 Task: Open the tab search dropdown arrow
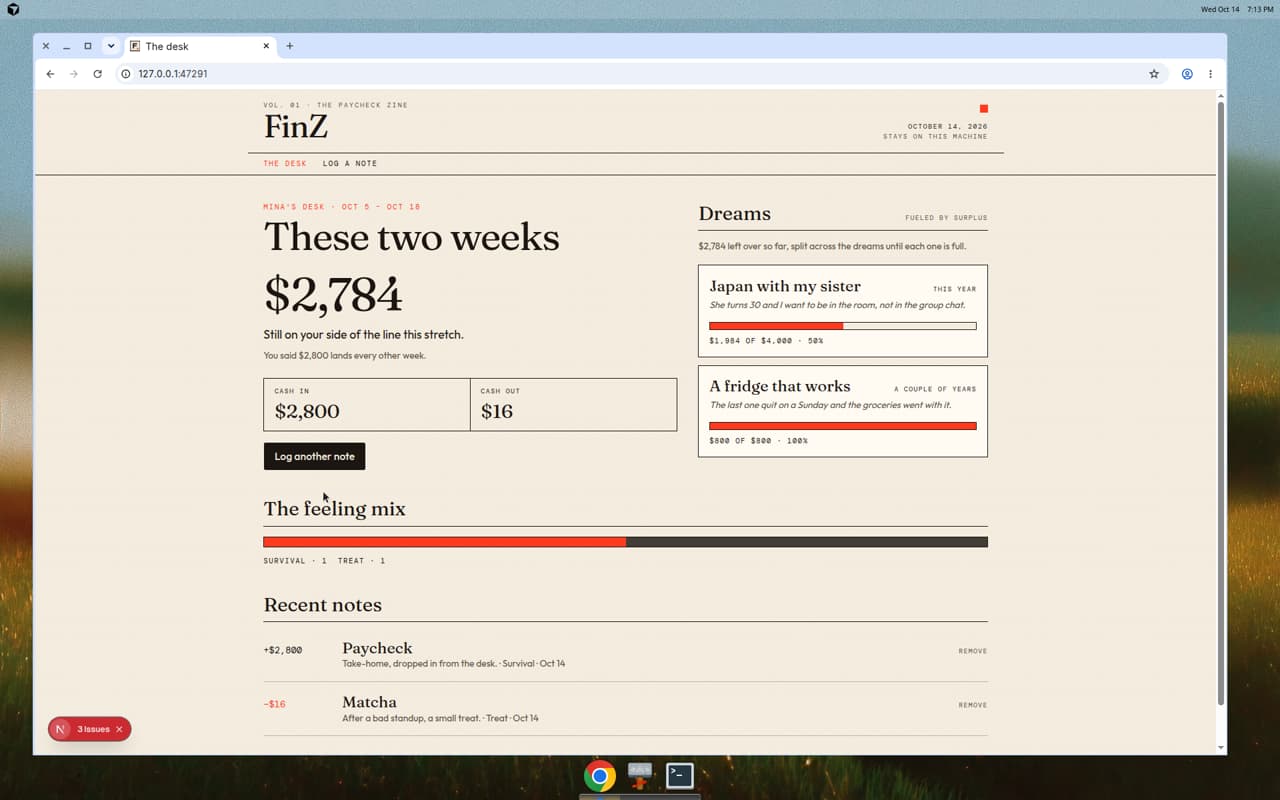click(x=110, y=46)
